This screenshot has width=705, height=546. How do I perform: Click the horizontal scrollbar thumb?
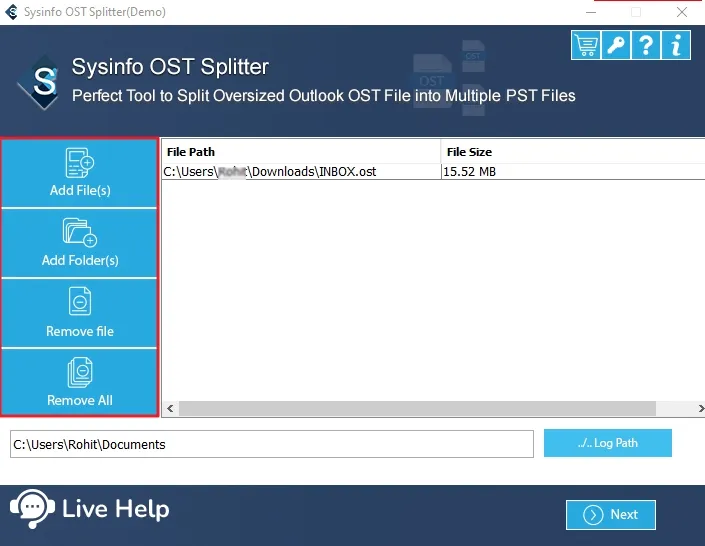pyautogui.click(x=417, y=408)
